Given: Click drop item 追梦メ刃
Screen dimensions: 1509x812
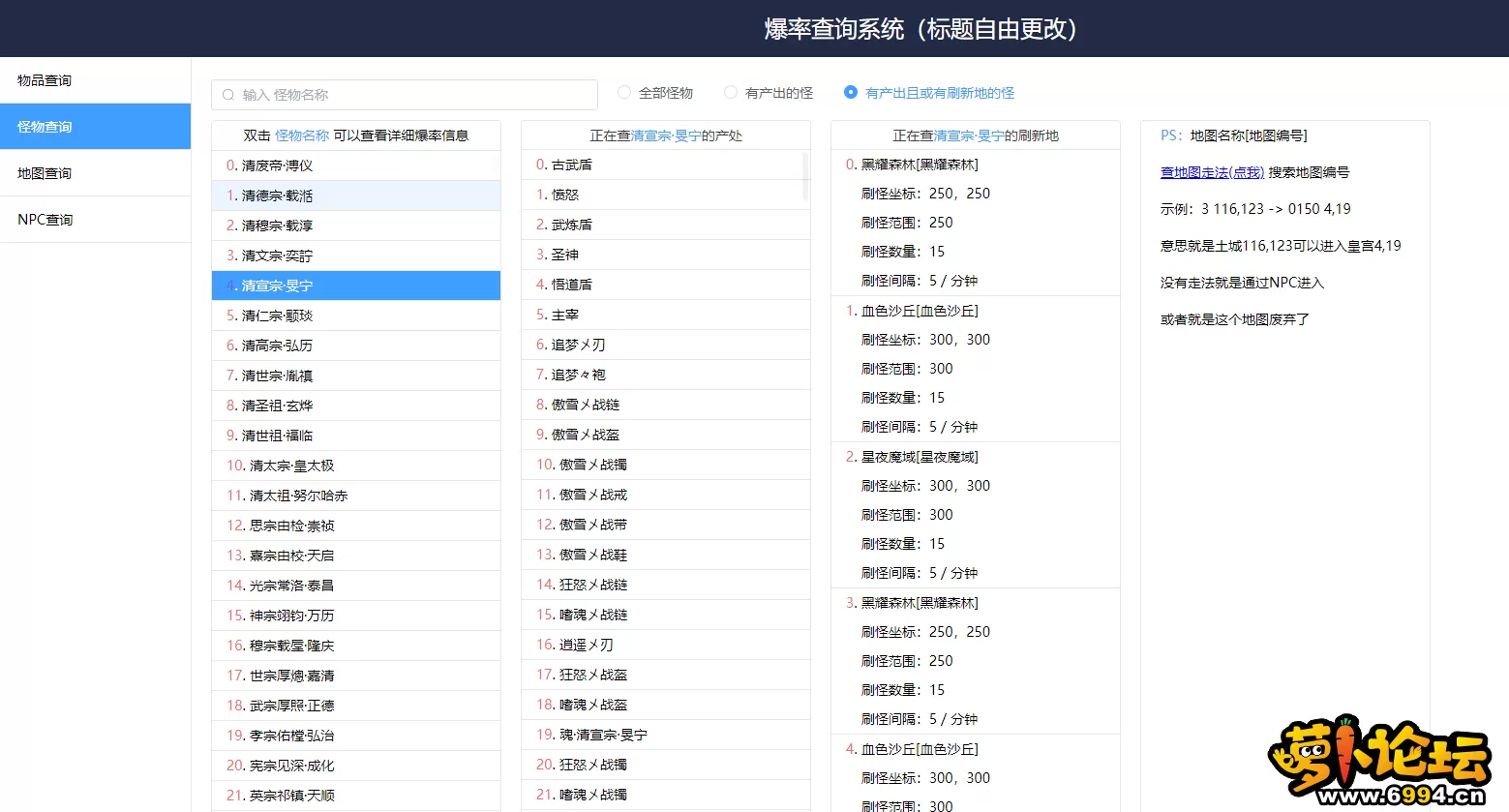Looking at the screenshot, I should [x=666, y=345].
